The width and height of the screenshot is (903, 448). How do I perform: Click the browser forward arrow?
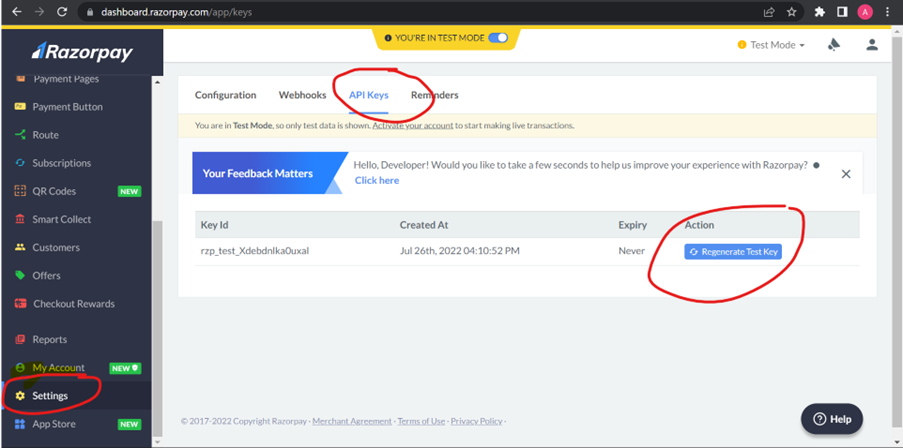point(39,12)
